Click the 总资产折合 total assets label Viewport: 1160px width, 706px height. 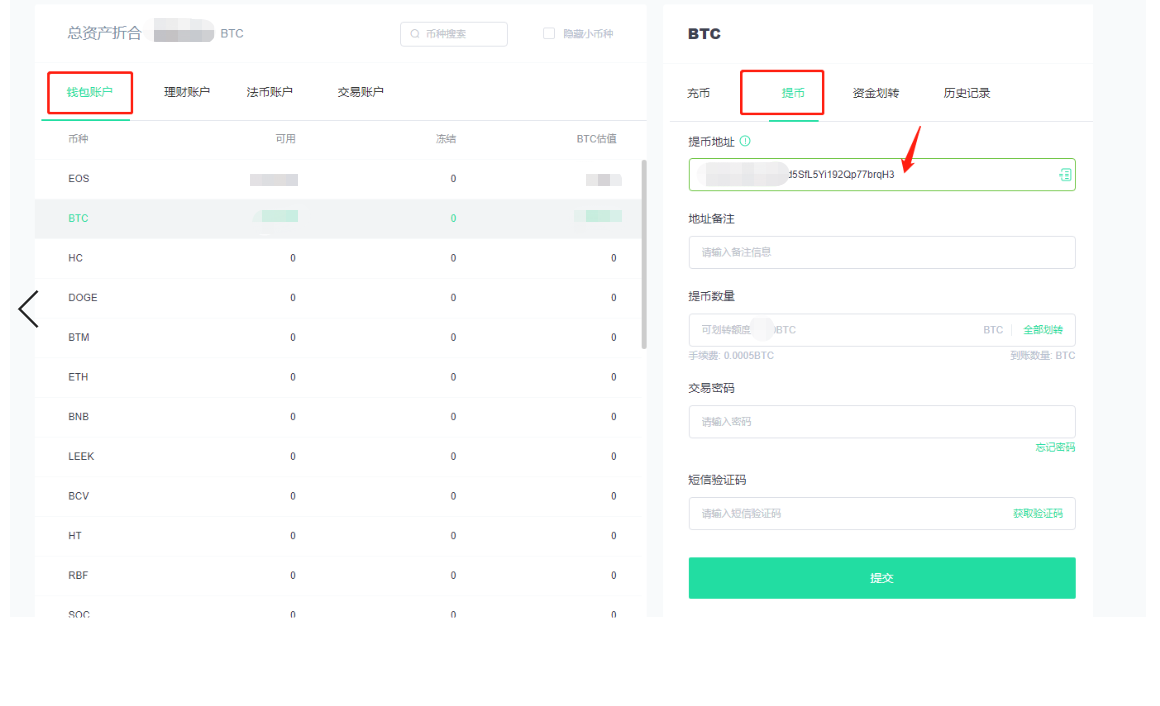point(104,33)
